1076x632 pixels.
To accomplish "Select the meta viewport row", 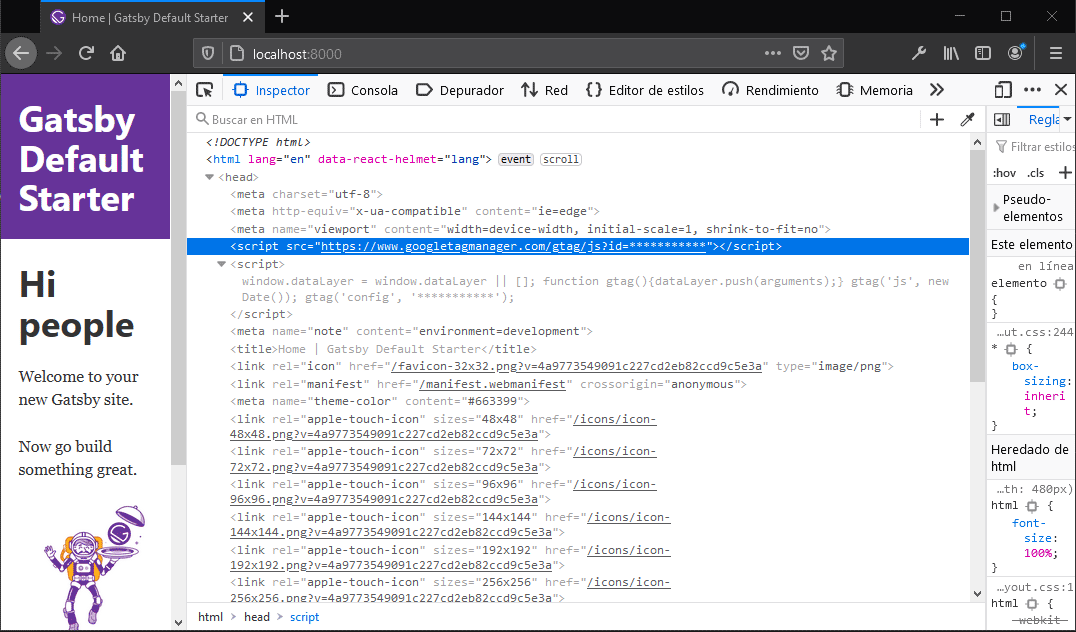I will point(578,229).
